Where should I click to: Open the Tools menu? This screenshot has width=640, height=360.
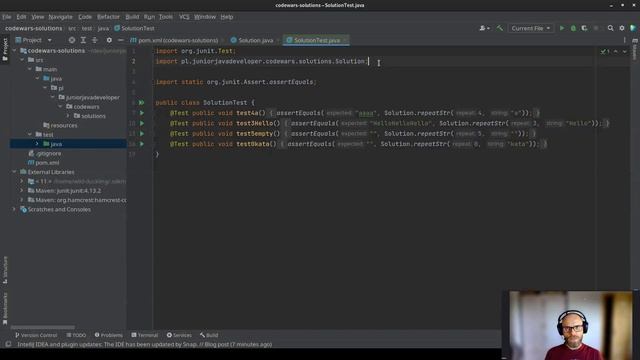click(x=165, y=17)
